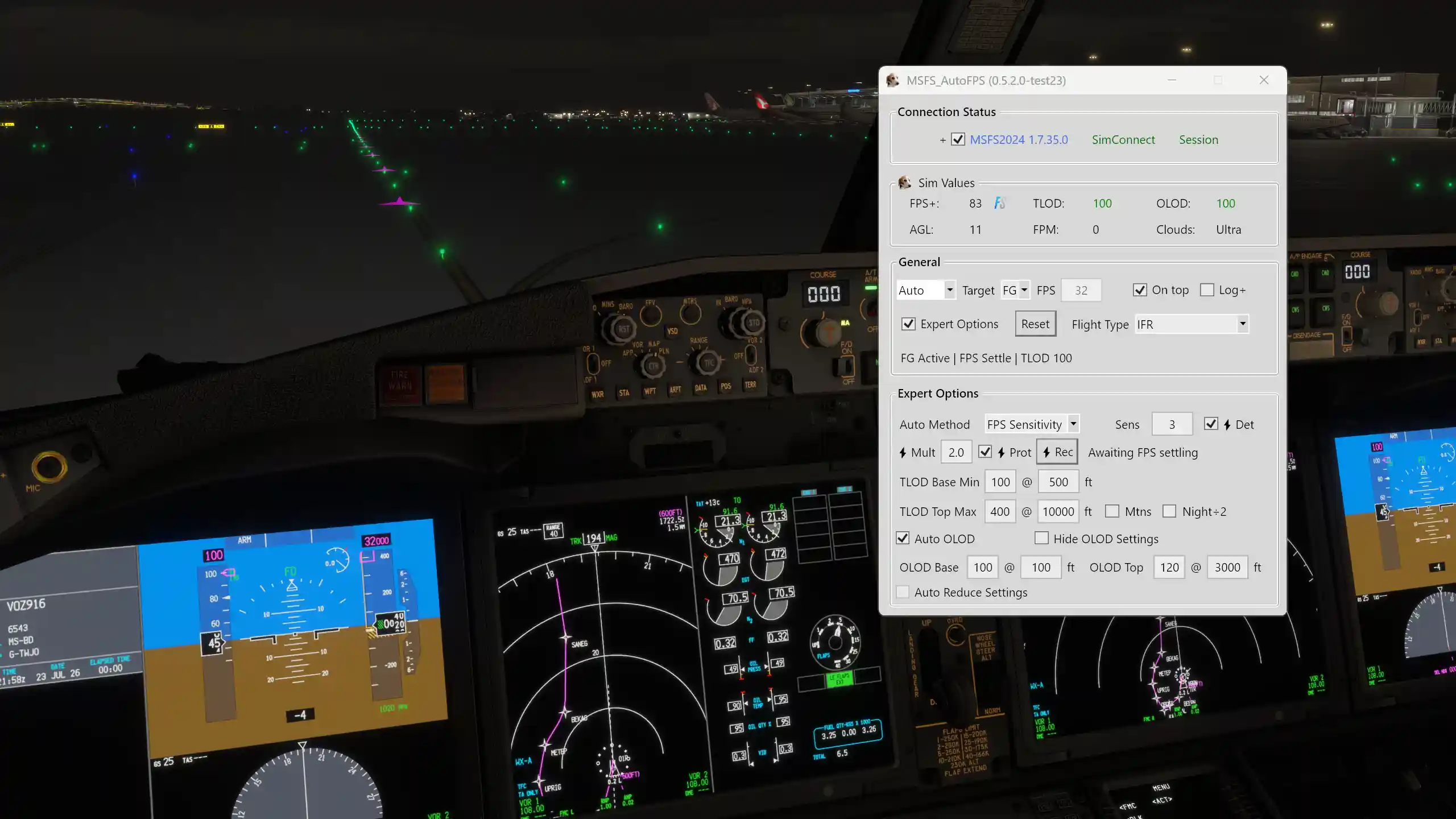
Task: Check Hide OLOD Settings
Action: (x=1041, y=538)
